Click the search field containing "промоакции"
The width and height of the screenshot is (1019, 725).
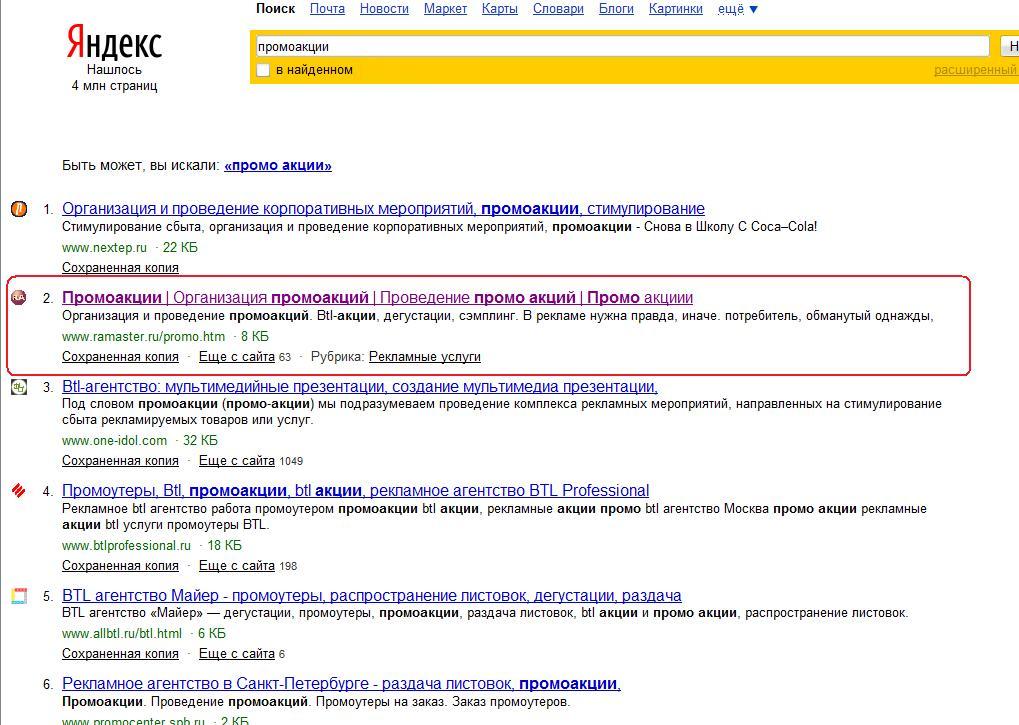point(622,47)
